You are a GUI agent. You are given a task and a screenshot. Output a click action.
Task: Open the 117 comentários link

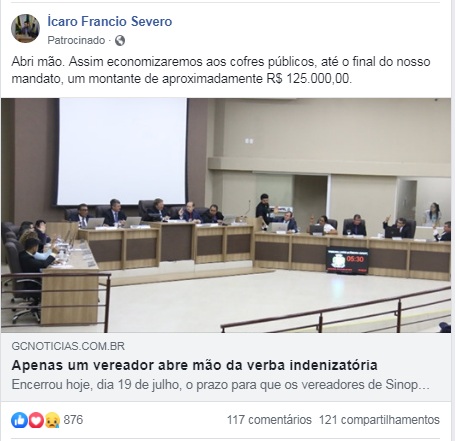coord(269,420)
